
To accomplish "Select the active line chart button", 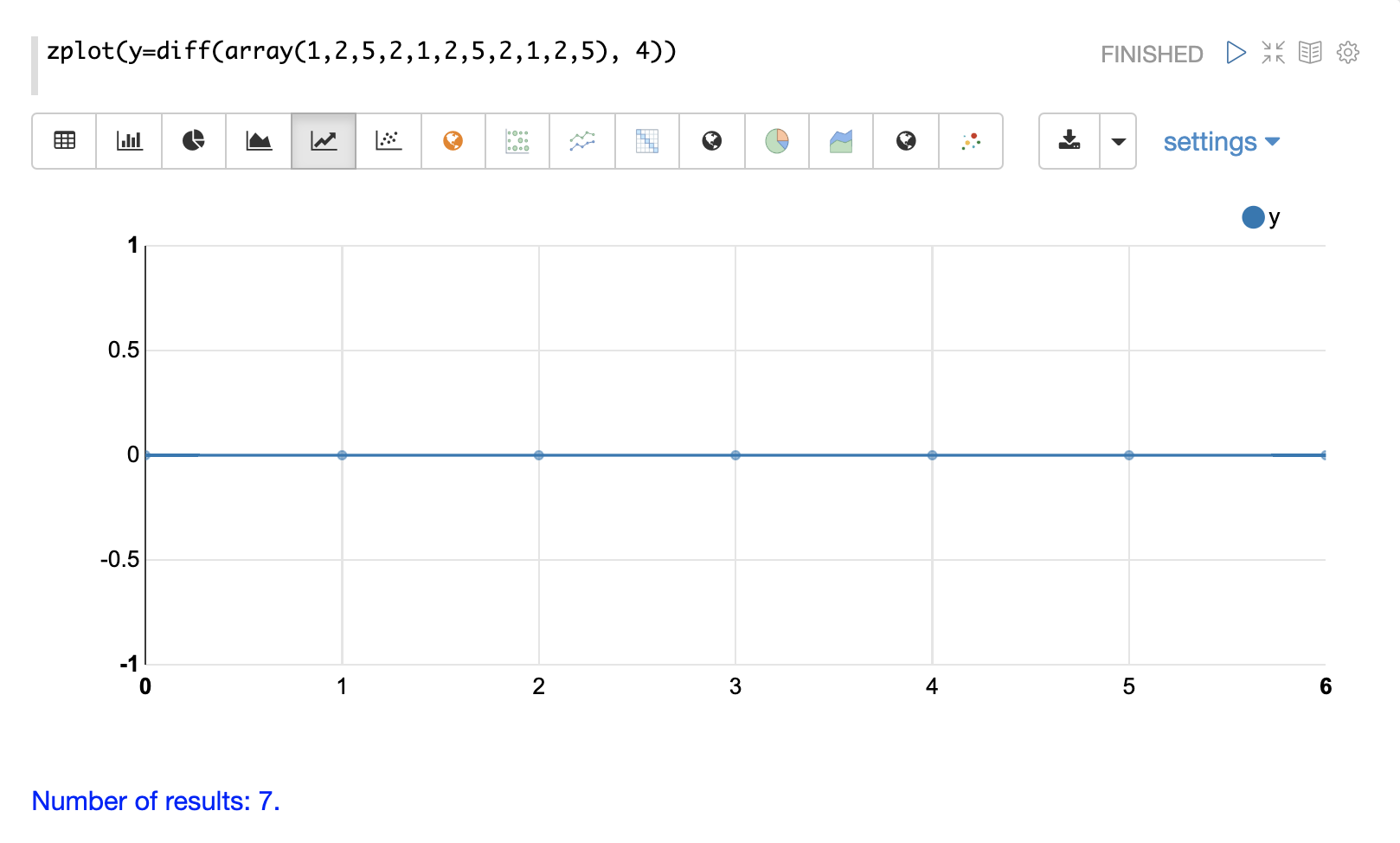I will click(324, 141).
